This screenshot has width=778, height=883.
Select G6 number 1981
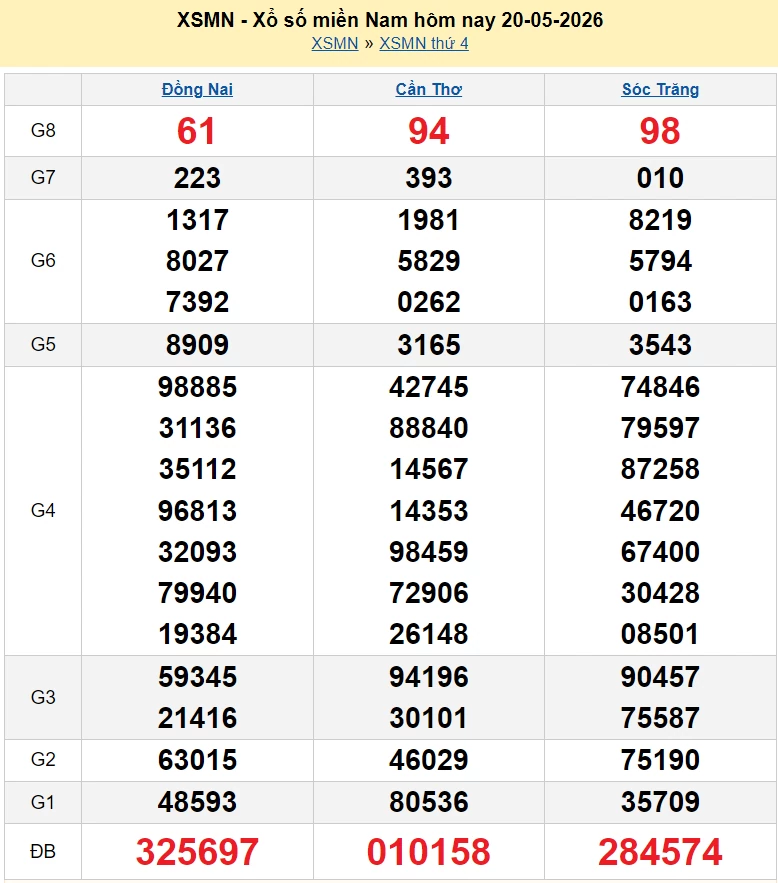click(429, 220)
